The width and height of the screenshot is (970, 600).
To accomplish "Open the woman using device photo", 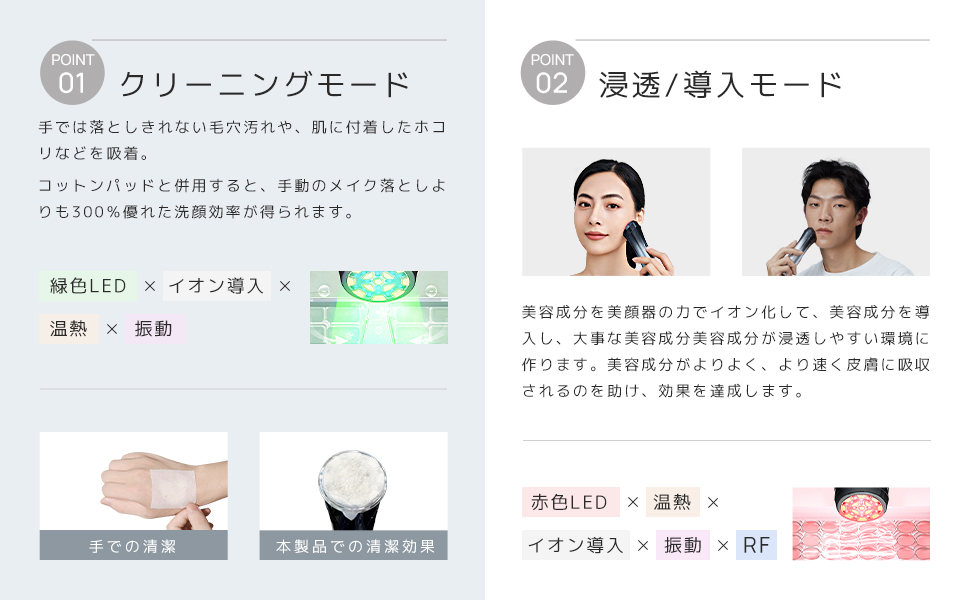I will 616,212.
